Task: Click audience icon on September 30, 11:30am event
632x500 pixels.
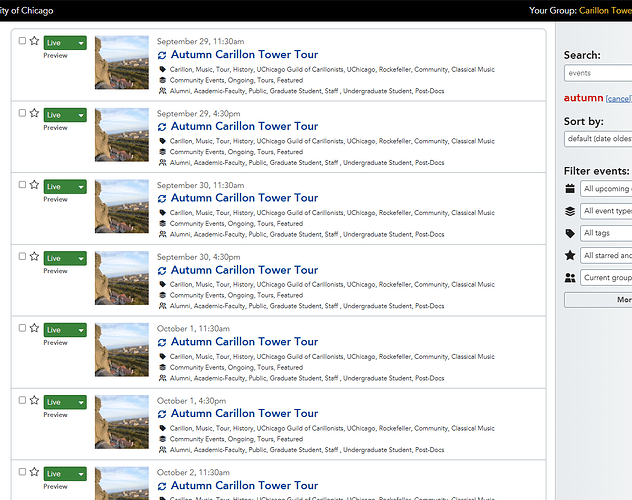Action: pos(162,234)
